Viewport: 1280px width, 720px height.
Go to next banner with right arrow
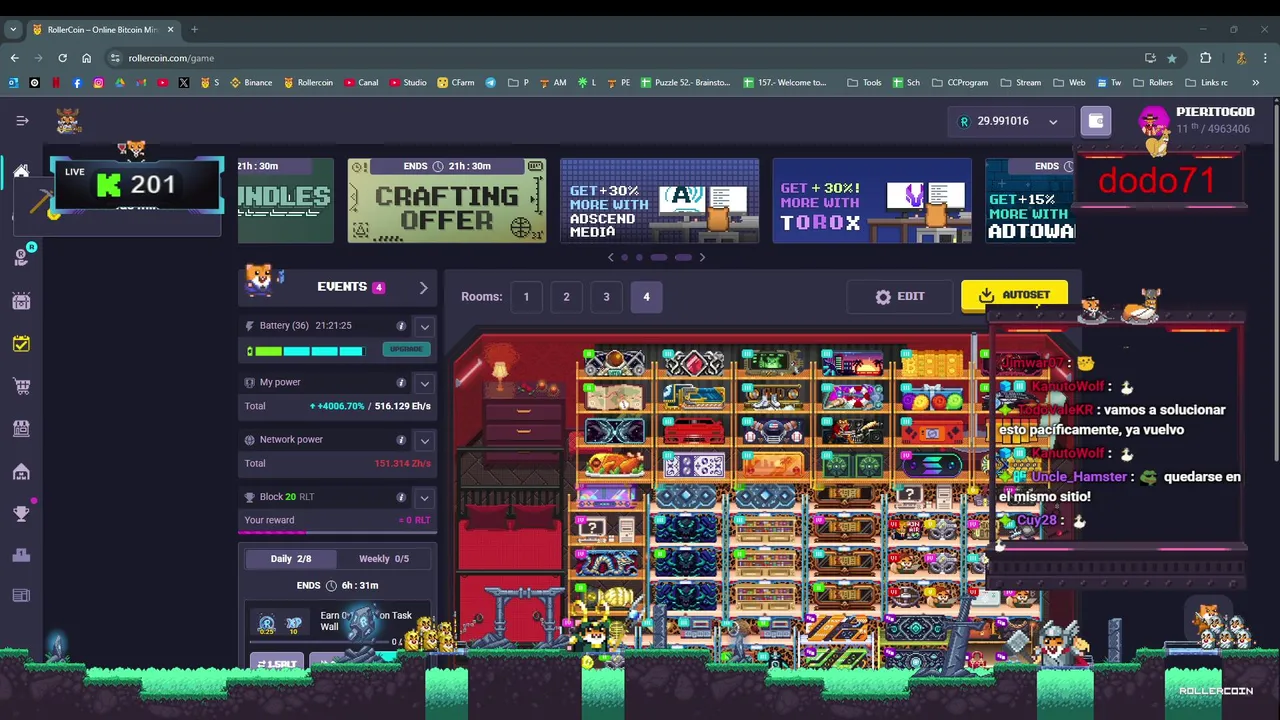tap(702, 258)
